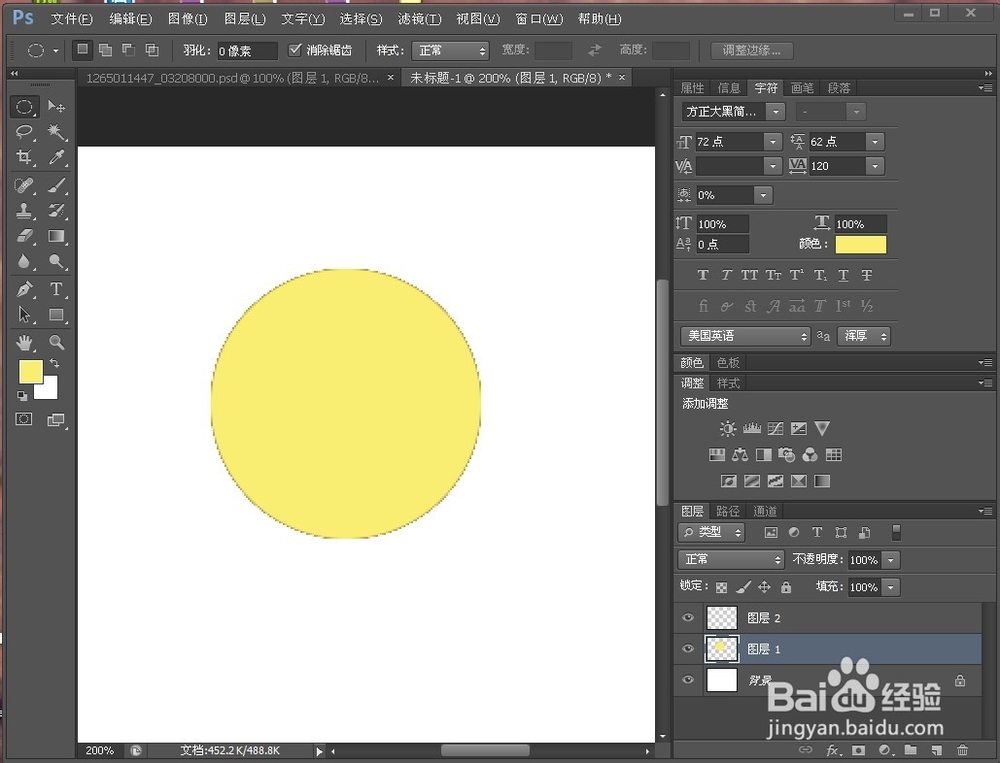Screen dimensions: 1000x763
Task: Select the Lasso tool
Action: coord(24,132)
